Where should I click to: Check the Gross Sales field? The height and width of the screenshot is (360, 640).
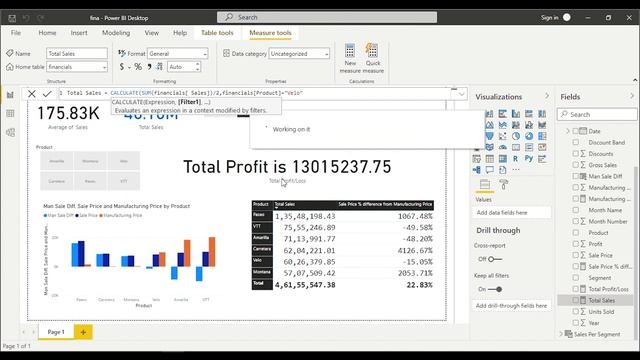coord(576,165)
